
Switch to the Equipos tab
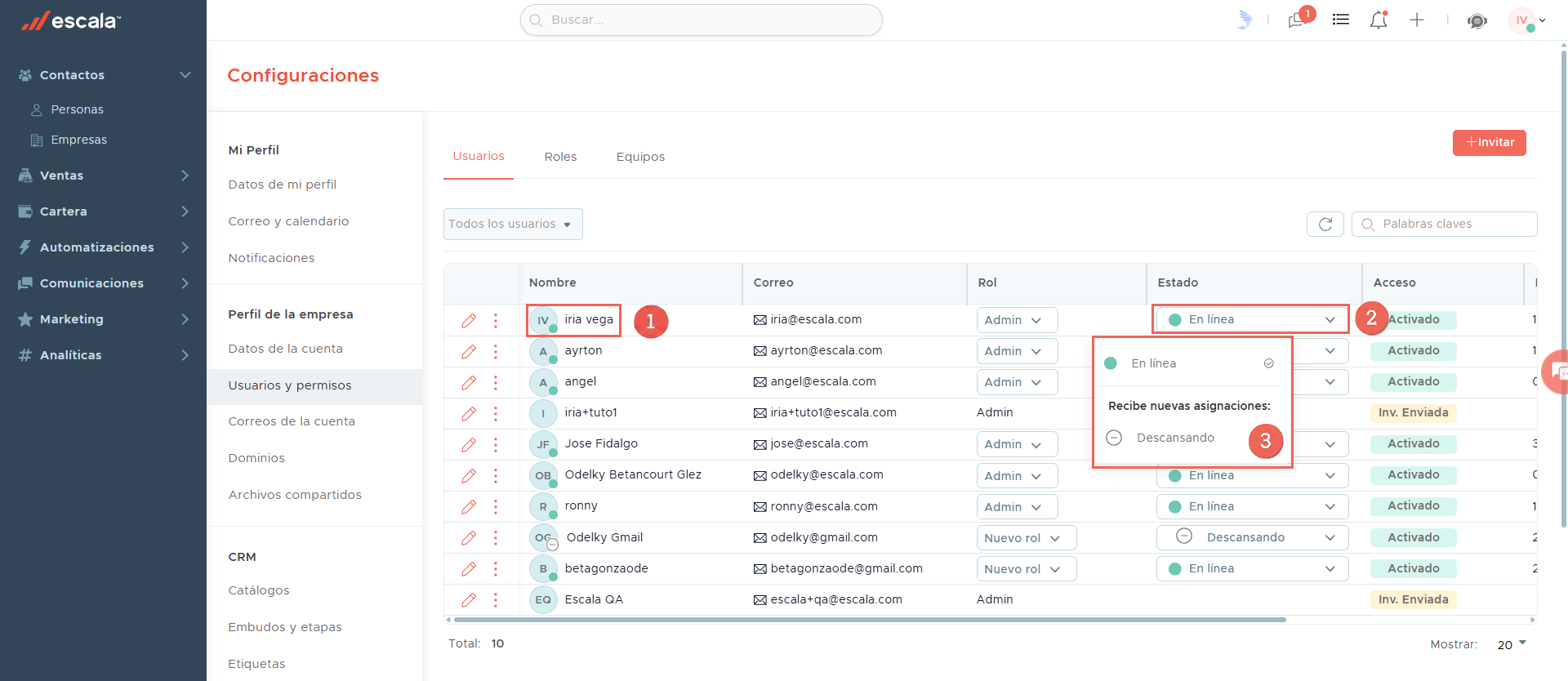click(x=640, y=157)
